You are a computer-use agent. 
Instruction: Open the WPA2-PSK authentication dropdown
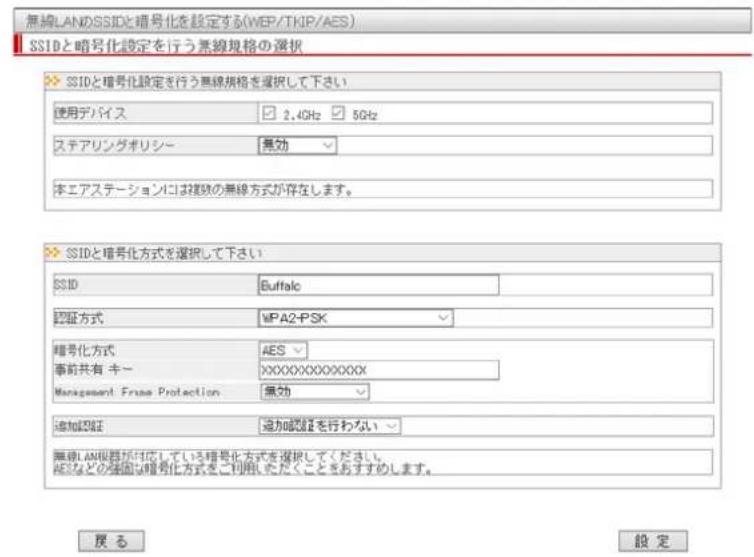pos(356,318)
